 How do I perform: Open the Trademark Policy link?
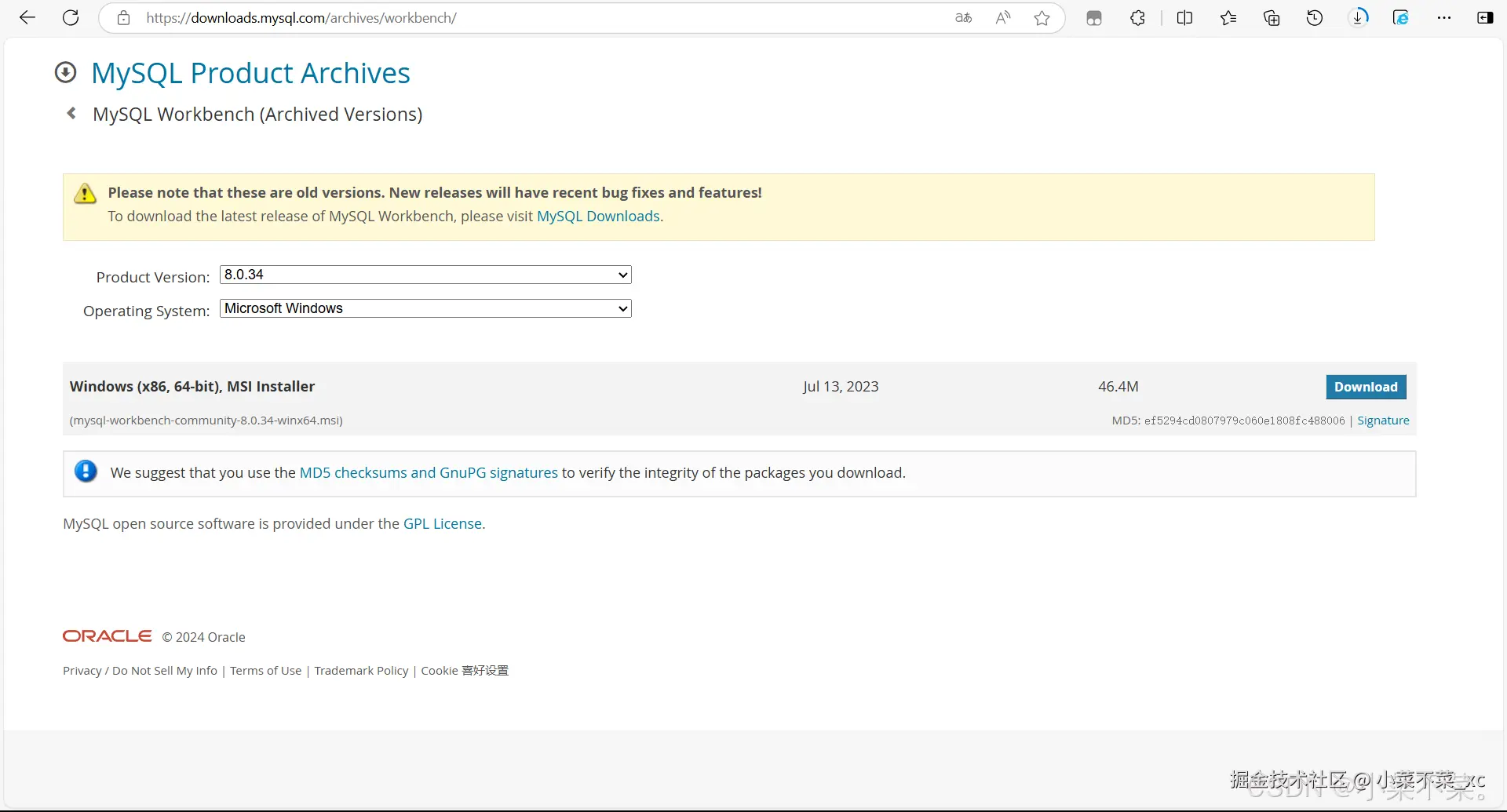click(x=361, y=671)
